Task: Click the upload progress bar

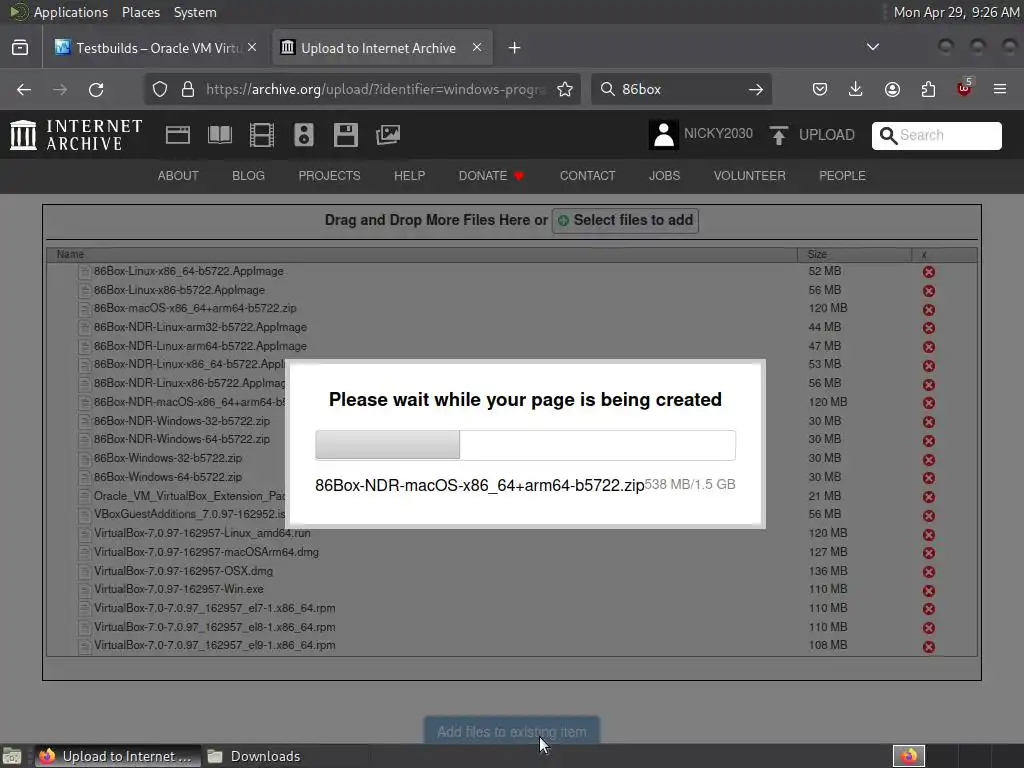Action: [525, 445]
